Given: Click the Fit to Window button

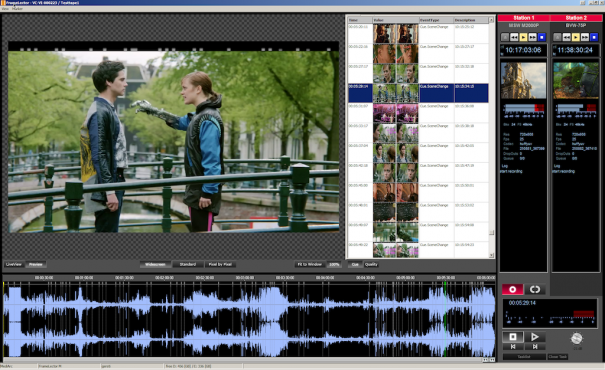Looking at the screenshot, I should (x=309, y=264).
